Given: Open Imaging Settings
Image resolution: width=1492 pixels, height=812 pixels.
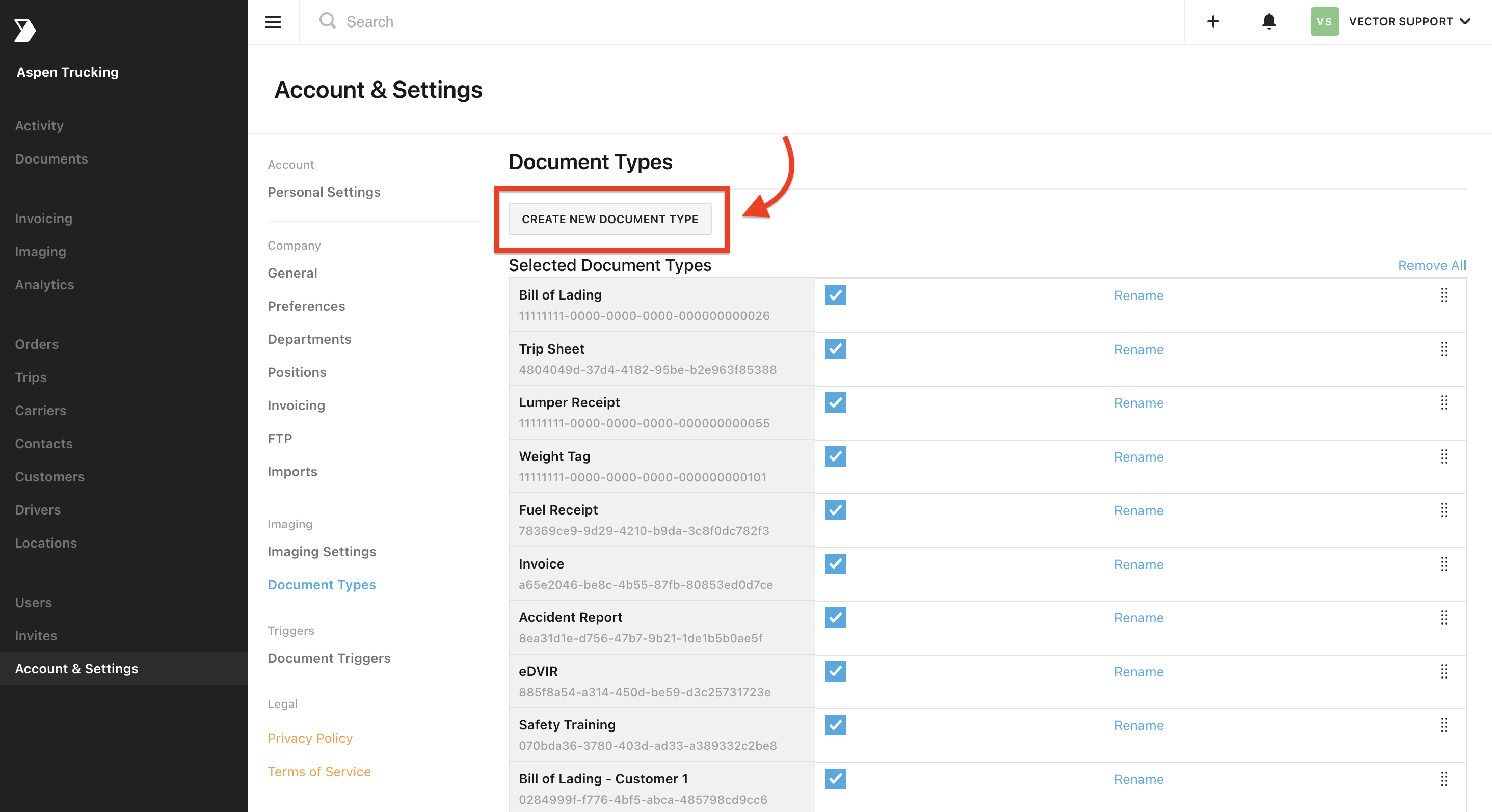Looking at the screenshot, I should tap(322, 551).
